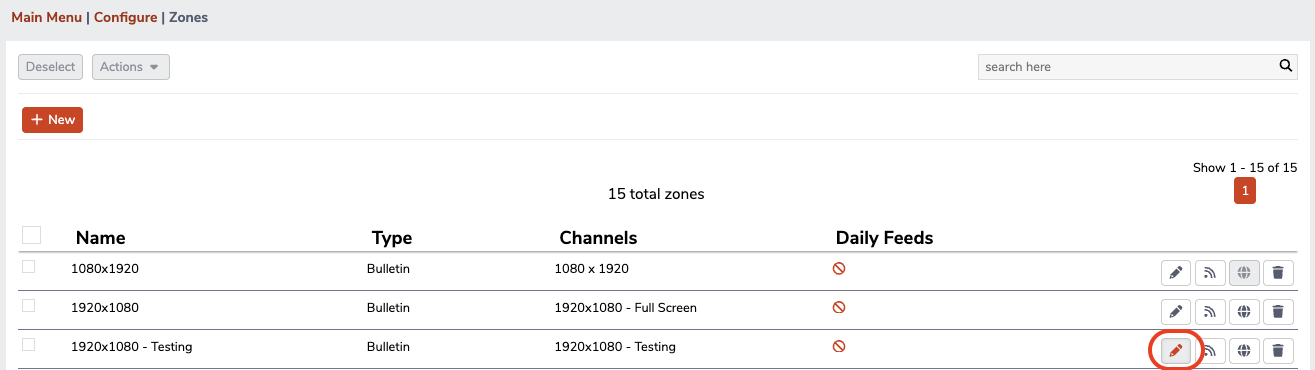
Task: Click Bulletin type in 1920x1080 - Testing row
Action: (x=388, y=347)
